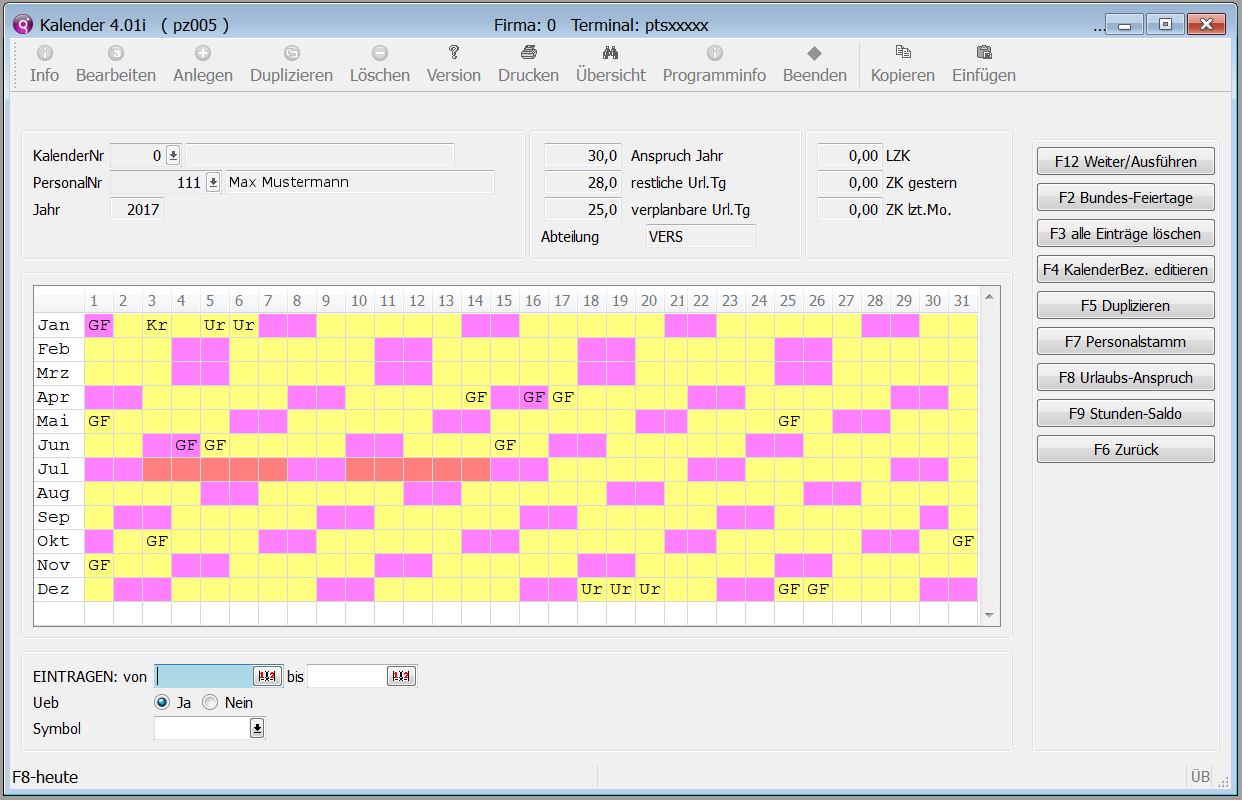Image resolution: width=1242 pixels, height=800 pixels.
Task: Click the Kr cell on January 3
Action: 156,325
